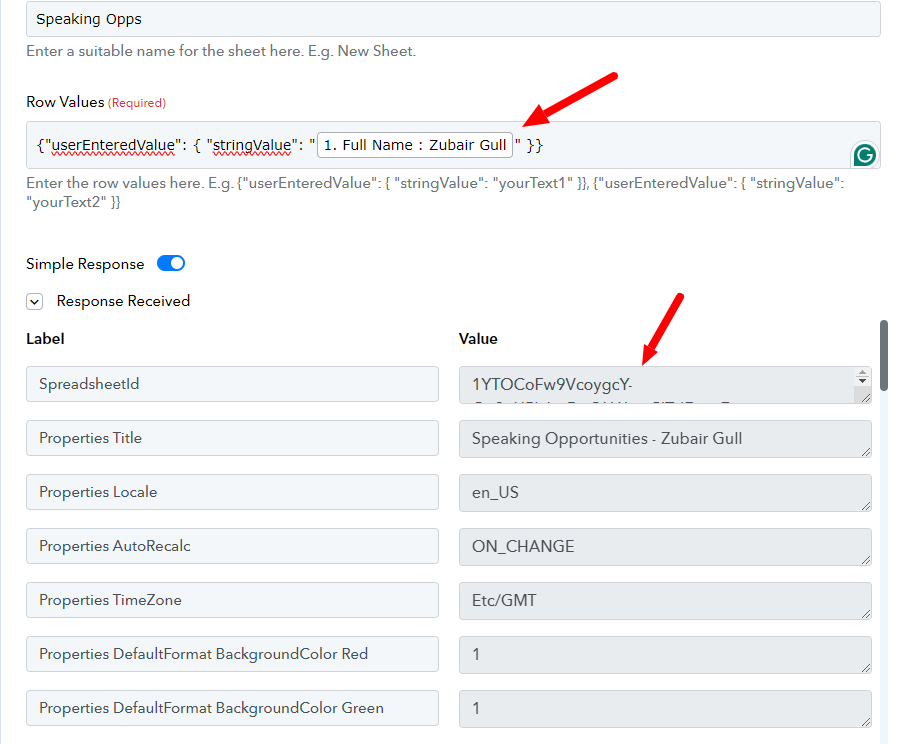Click the ON_CHANGE AutoRecalc value field

tap(665, 546)
